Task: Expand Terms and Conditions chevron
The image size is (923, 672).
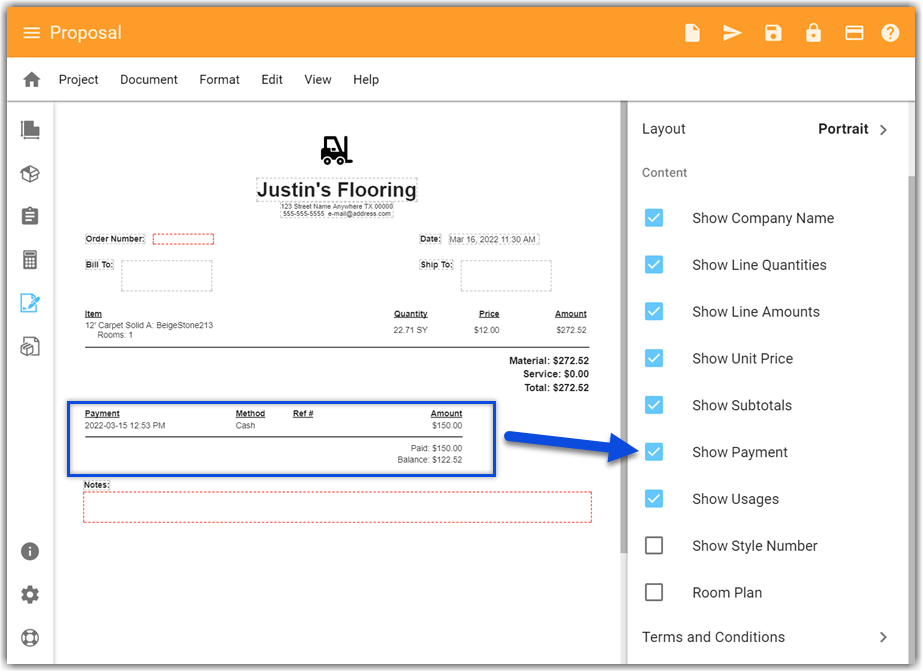Action: (883, 637)
